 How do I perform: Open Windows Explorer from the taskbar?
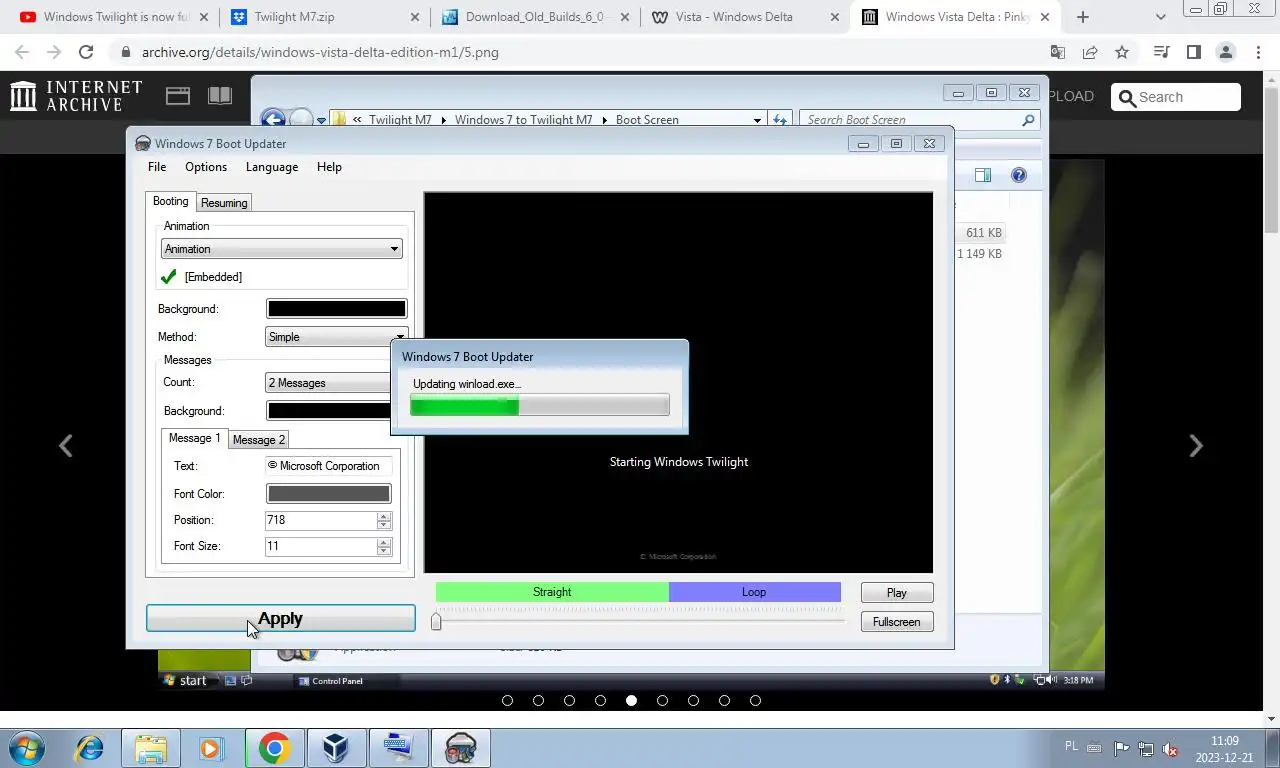click(151, 748)
